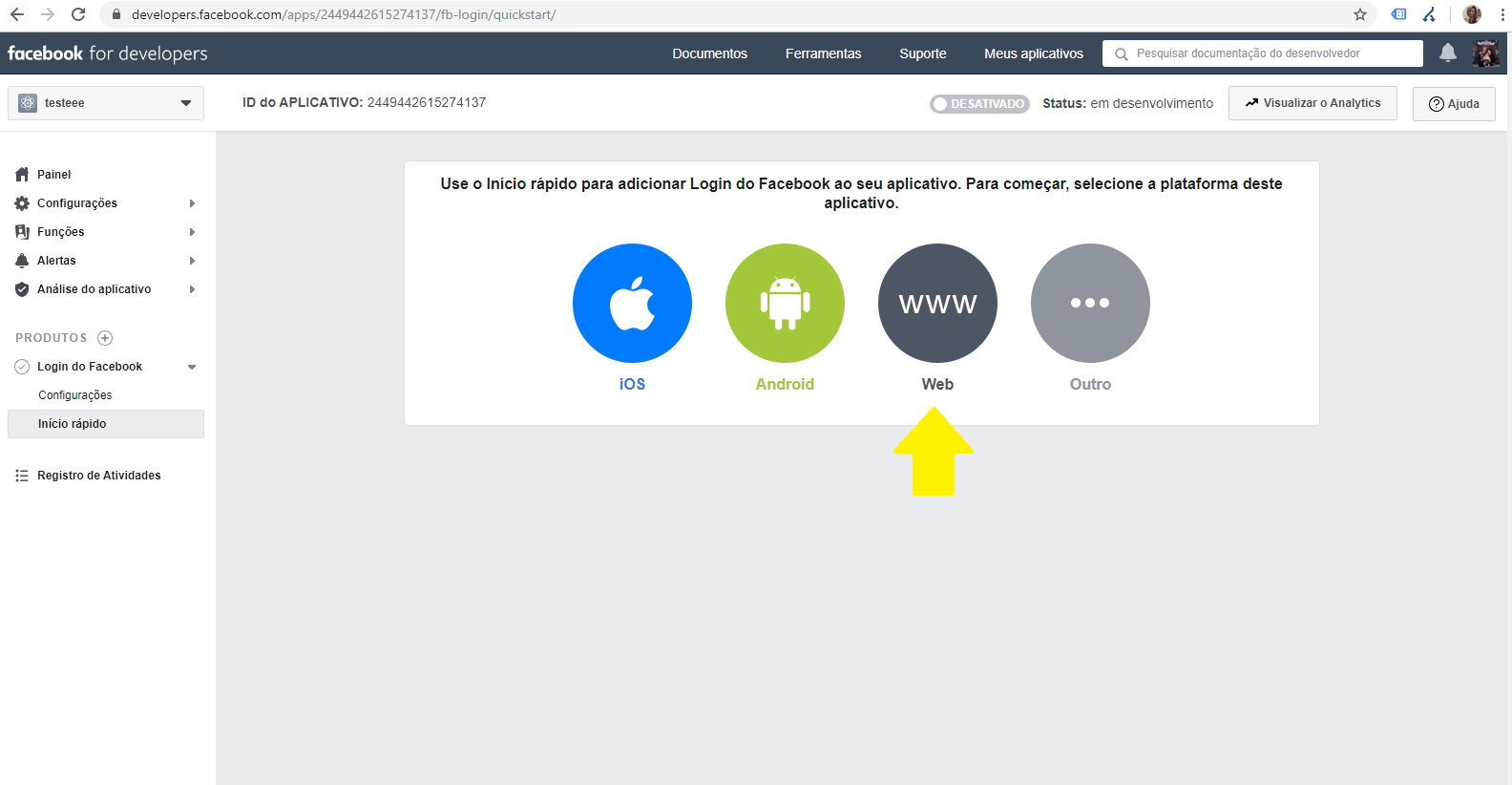Select the Web WWW platform icon

(937, 303)
